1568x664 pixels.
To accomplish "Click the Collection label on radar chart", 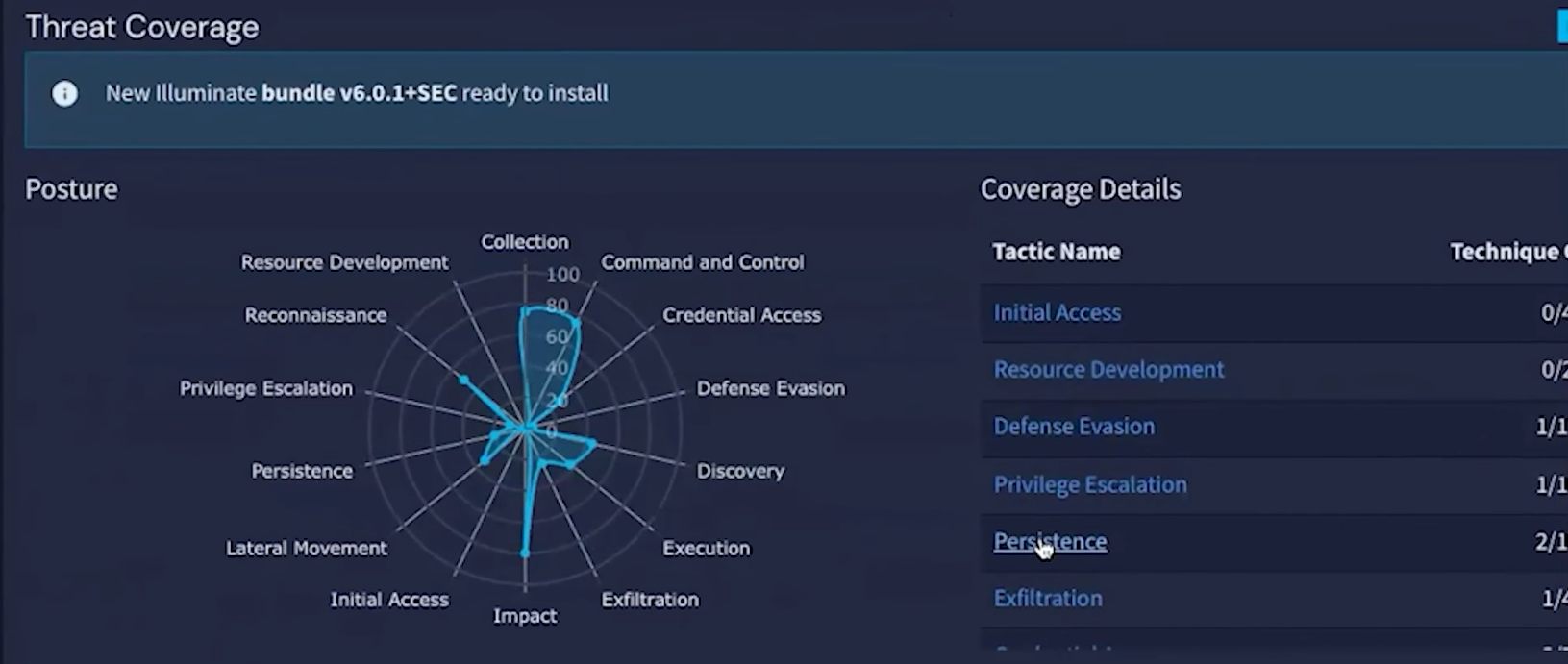I will [x=525, y=242].
